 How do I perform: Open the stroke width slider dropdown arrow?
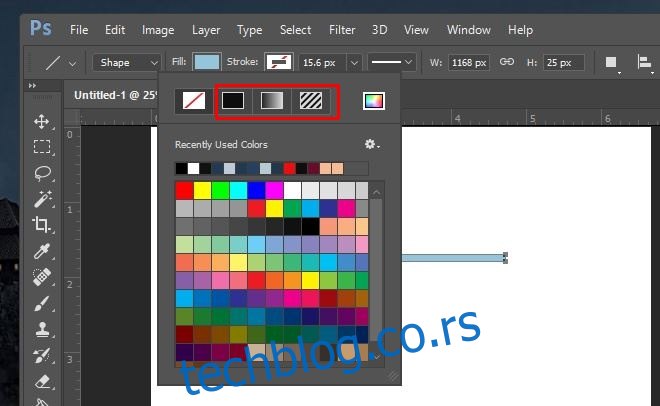click(354, 63)
